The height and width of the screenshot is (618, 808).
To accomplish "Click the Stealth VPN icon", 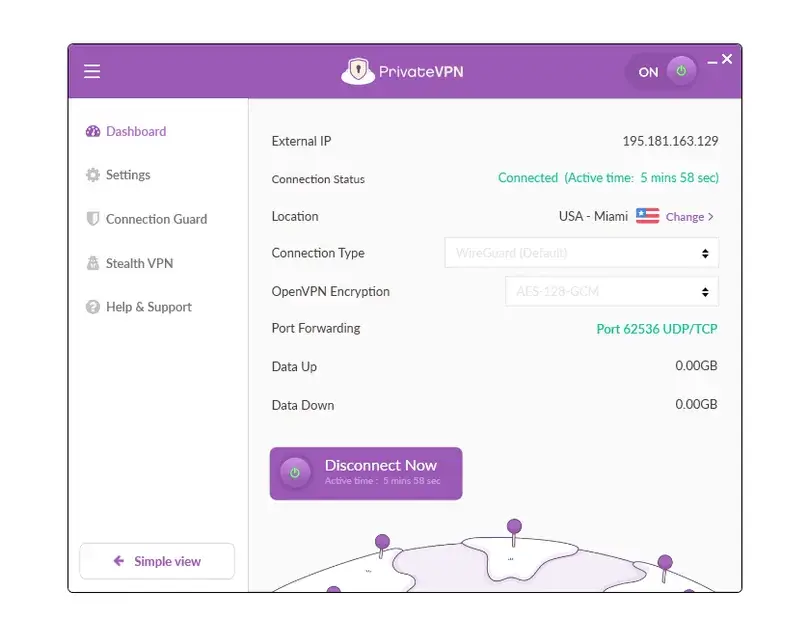I will 93,263.
